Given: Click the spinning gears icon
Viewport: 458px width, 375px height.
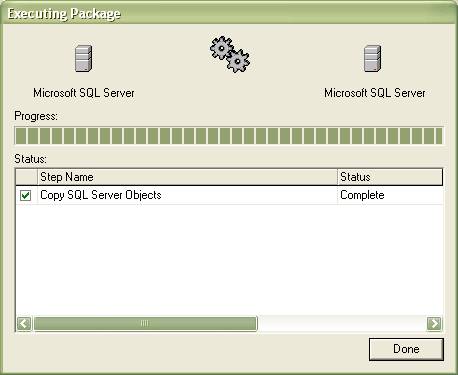Looking at the screenshot, I should click(x=230, y=54).
